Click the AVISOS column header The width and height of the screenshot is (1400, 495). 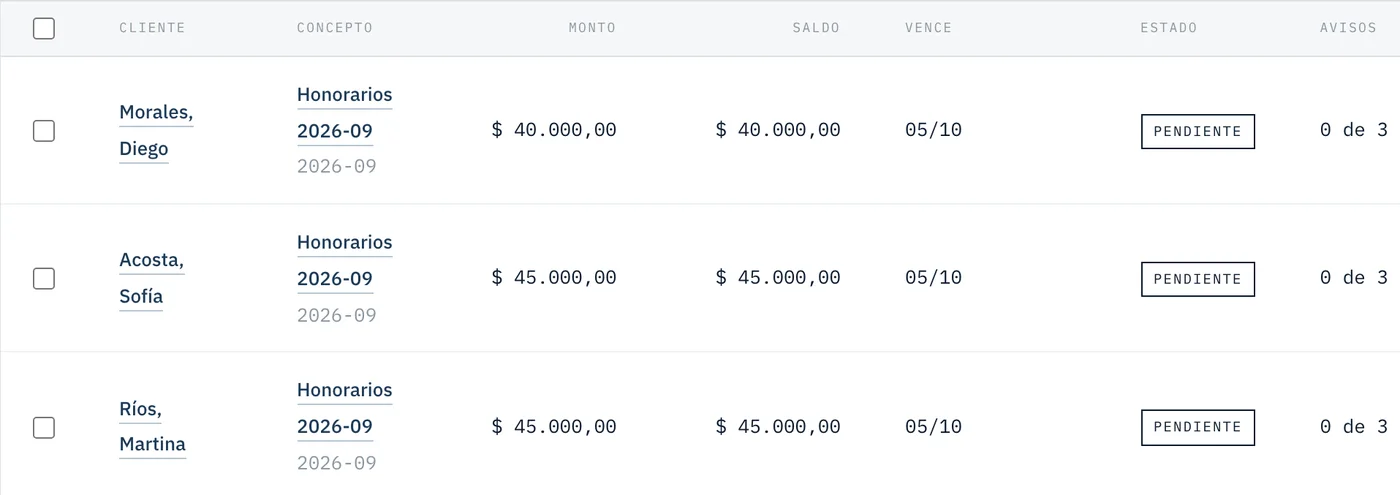(1349, 28)
